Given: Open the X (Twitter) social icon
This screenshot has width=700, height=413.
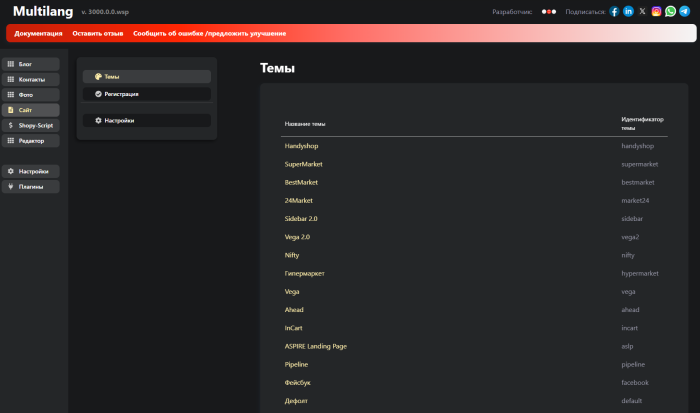Looking at the screenshot, I should [642, 12].
